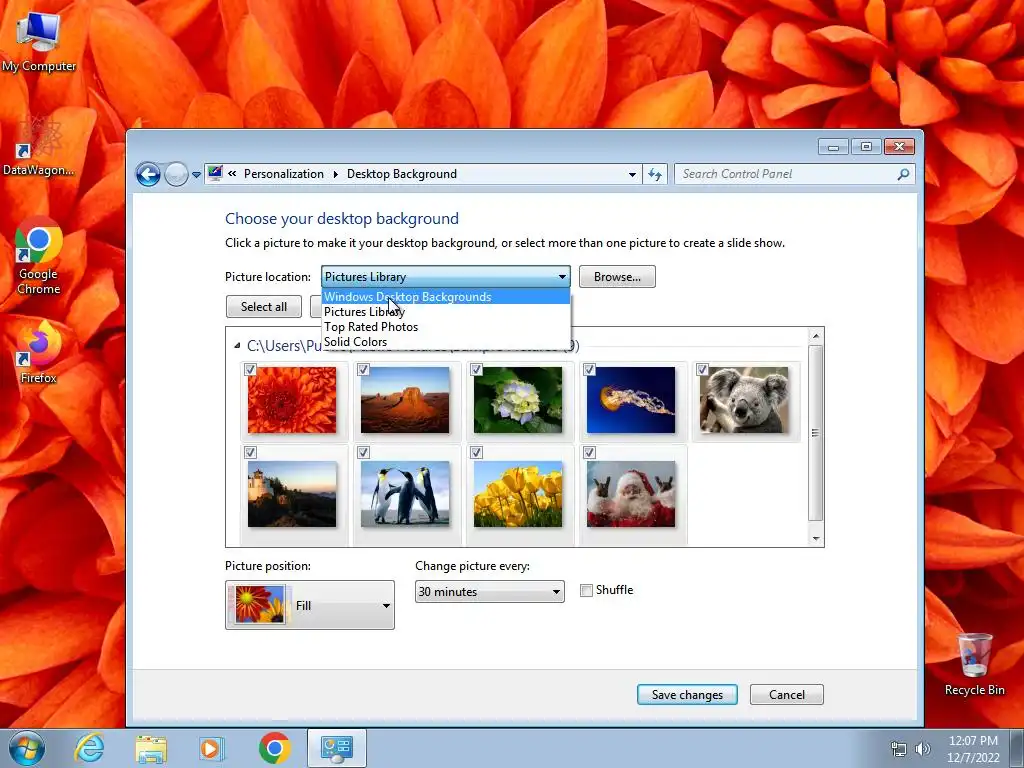This screenshot has width=1024, height=768.
Task: Click the Browse... button
Action: coord(617,277)
